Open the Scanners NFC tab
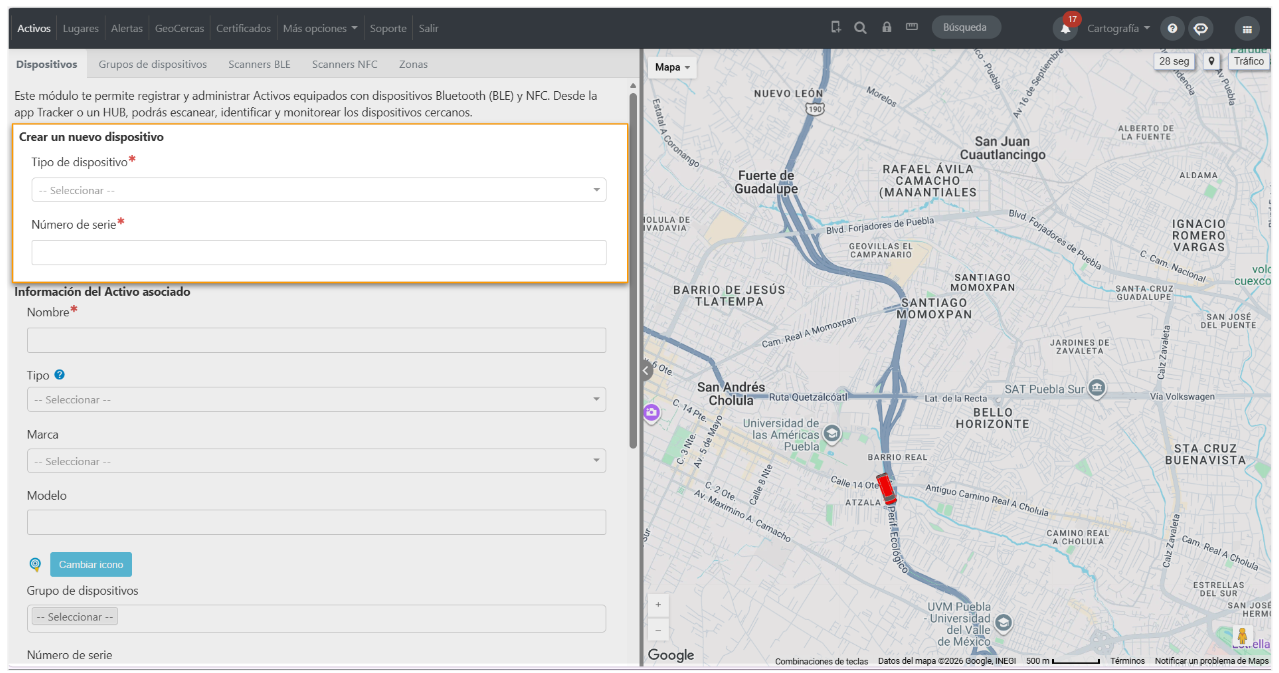 (x=344, y=64)
